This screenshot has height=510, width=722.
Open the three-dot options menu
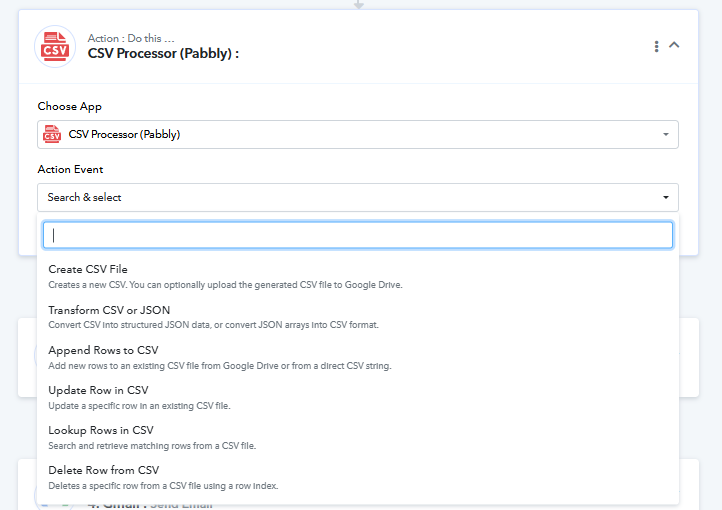tap(656, 46)
